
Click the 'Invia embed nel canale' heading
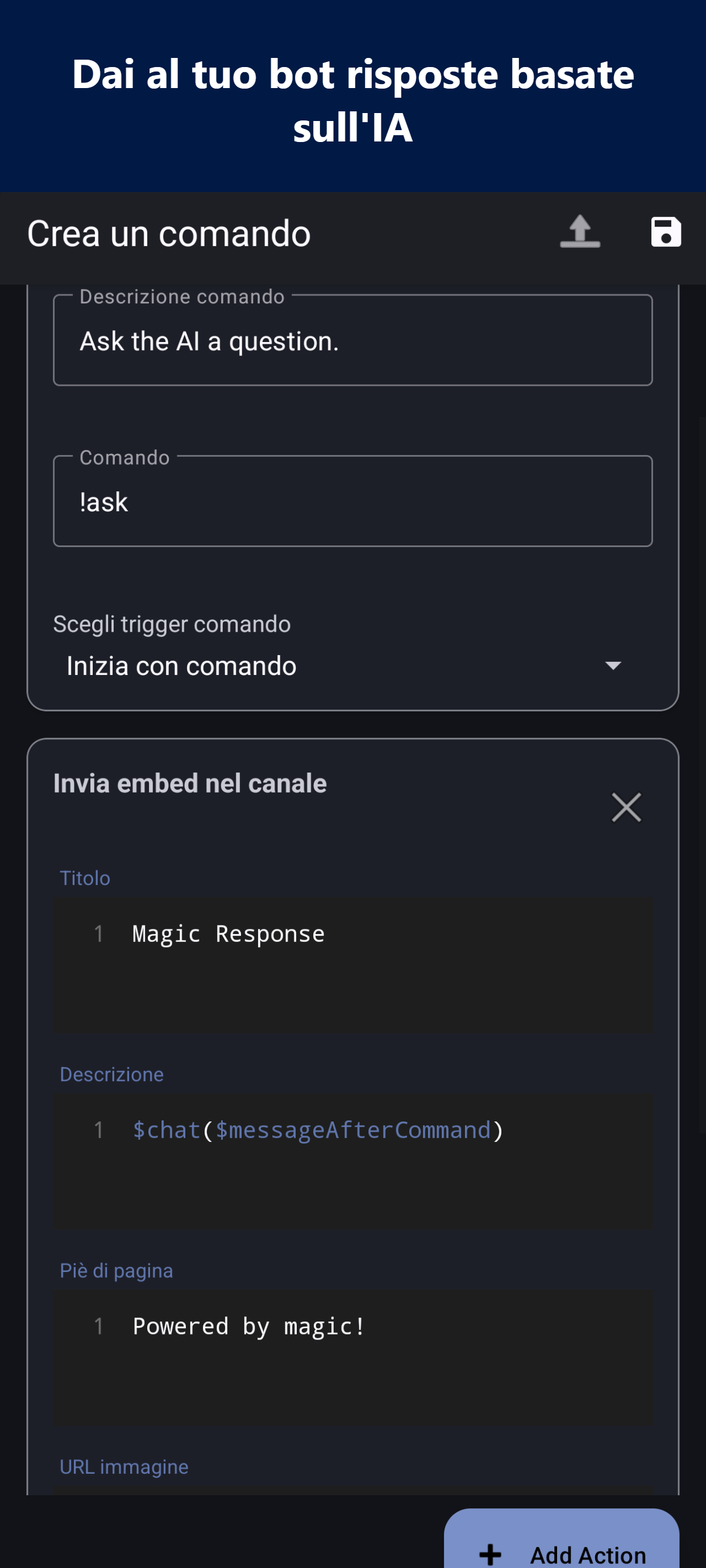pyautogui.click(x=190, y=783)
